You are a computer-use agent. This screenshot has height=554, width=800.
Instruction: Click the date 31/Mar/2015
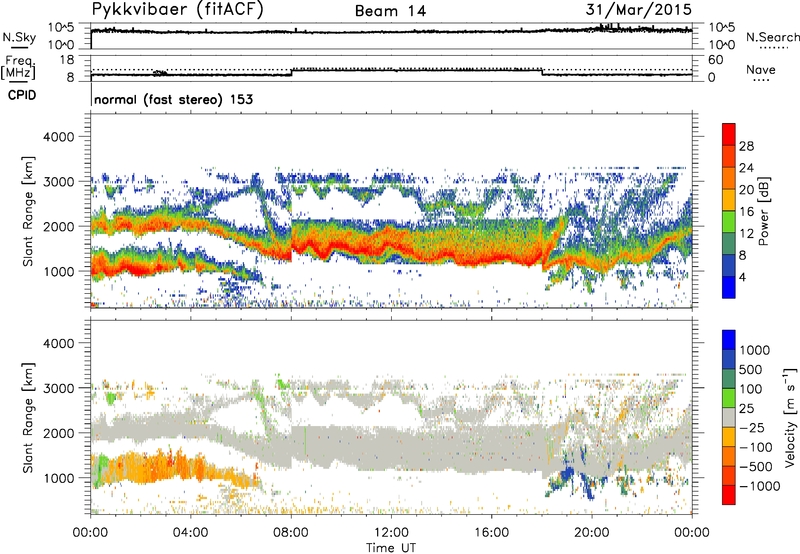(638, 10)
